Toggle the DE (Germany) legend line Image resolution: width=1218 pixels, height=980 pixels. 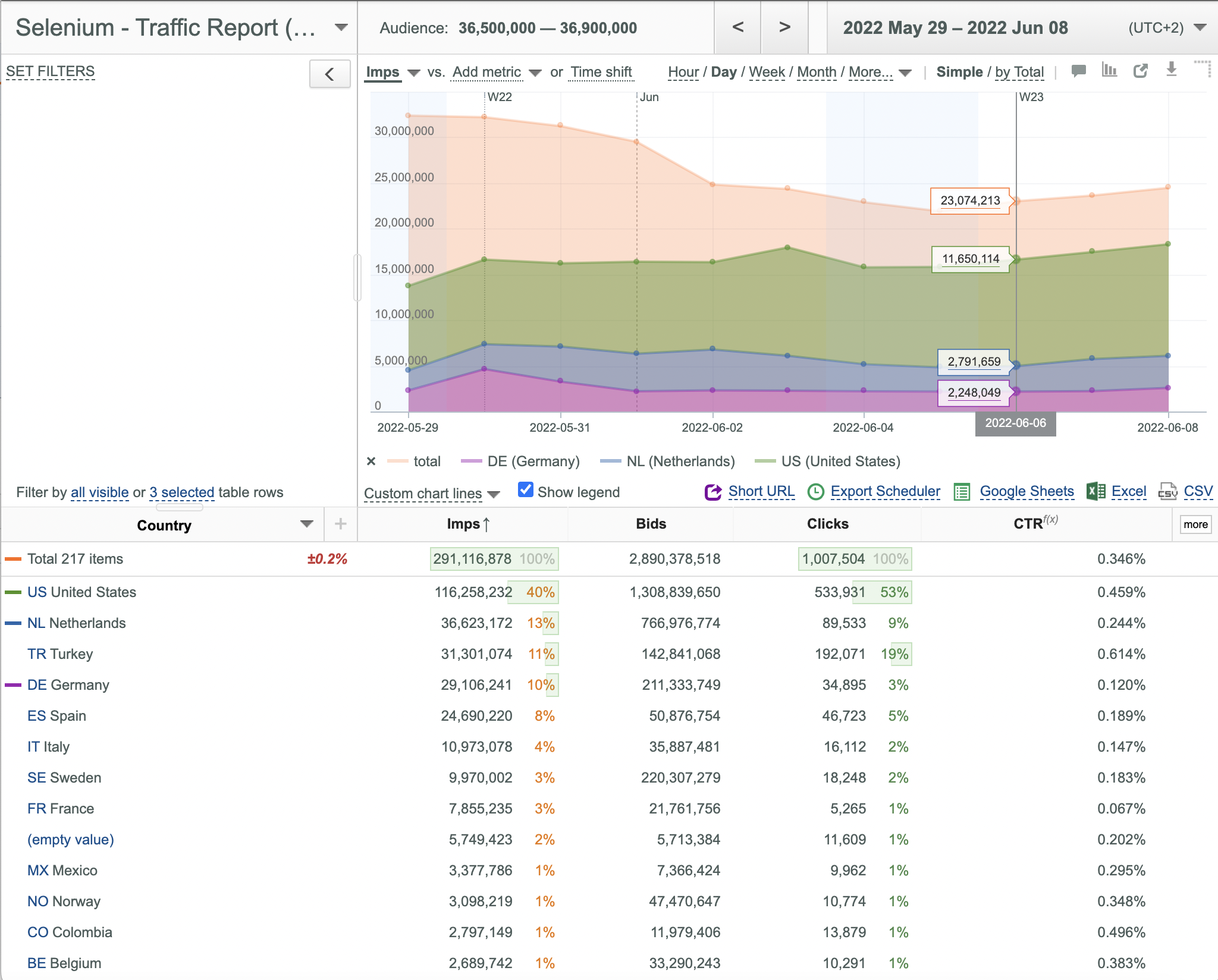click(520, 461)
